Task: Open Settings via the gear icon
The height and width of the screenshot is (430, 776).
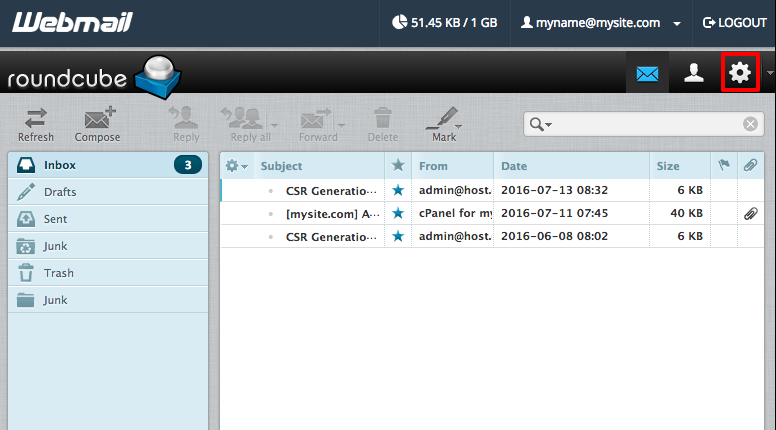Action: pyautogui.click(x=739, y=73)
